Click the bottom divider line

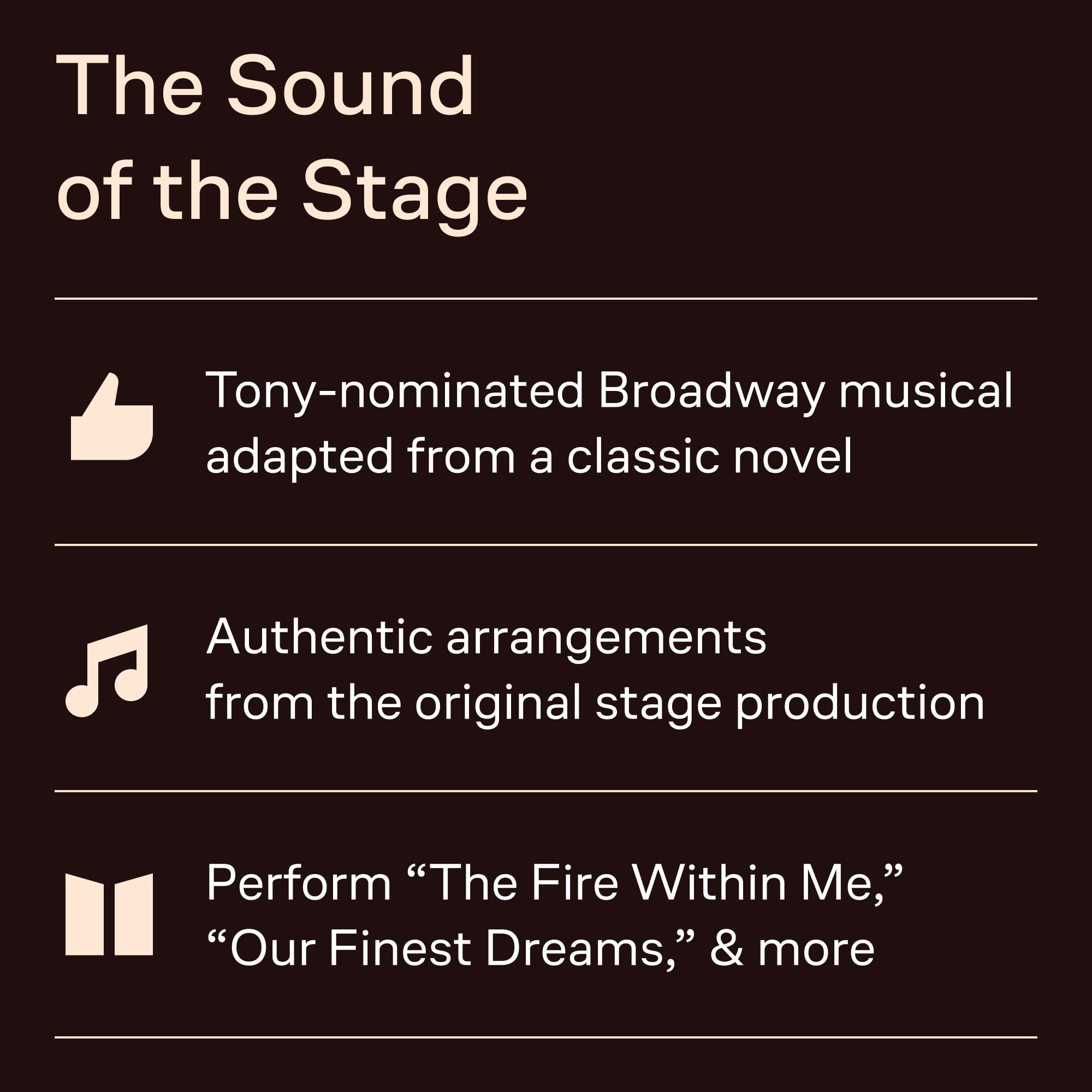point(546,1038)
